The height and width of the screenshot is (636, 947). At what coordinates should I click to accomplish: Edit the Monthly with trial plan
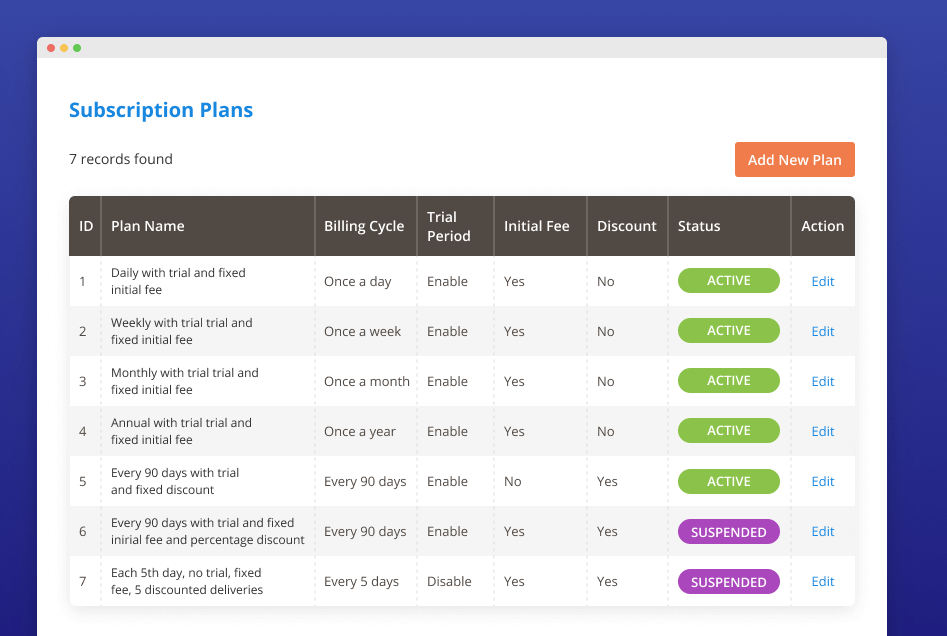point(822,381)
